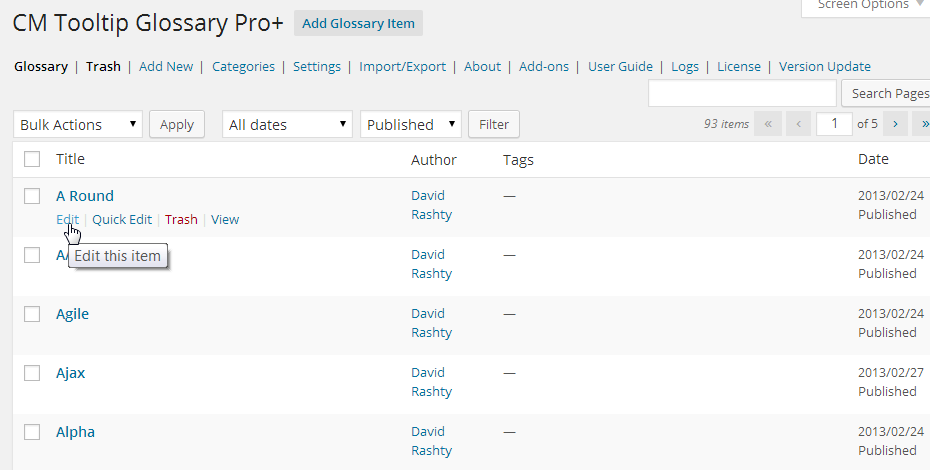Jump to last page double-arrow
Image resolution: width=930 pixels, height=470 pixels.
point(922,124)
